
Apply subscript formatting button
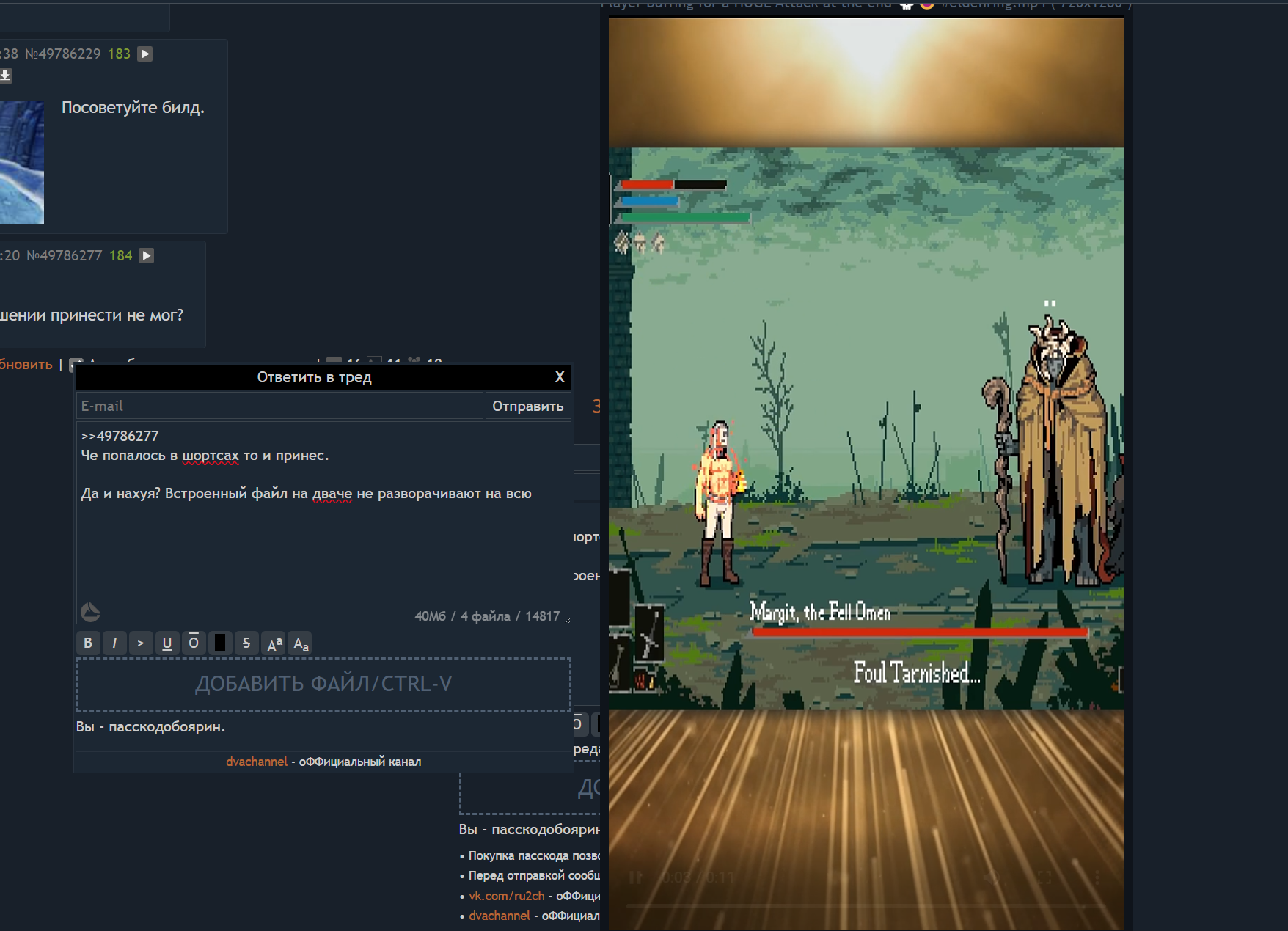point(301,643)
